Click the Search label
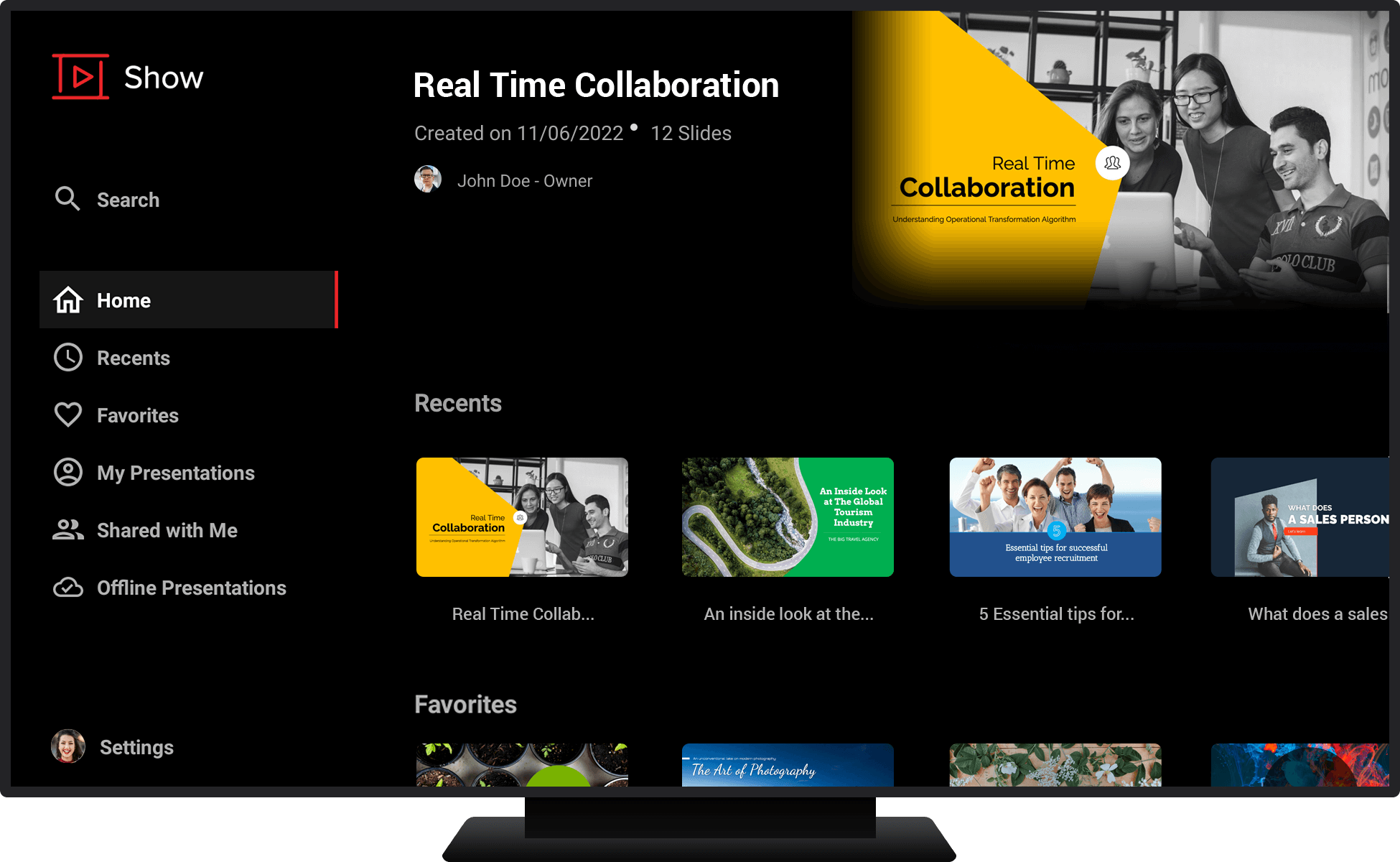1400x862 pixels. click(128, 200)
